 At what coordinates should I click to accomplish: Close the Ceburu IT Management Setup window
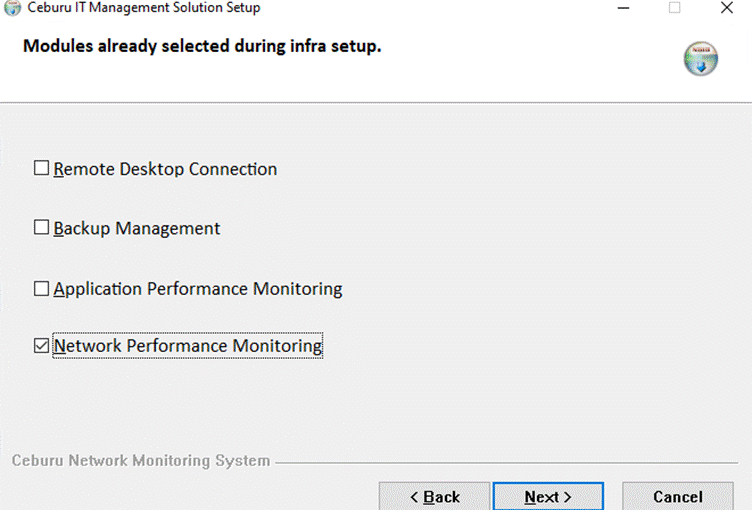[727, 8]
